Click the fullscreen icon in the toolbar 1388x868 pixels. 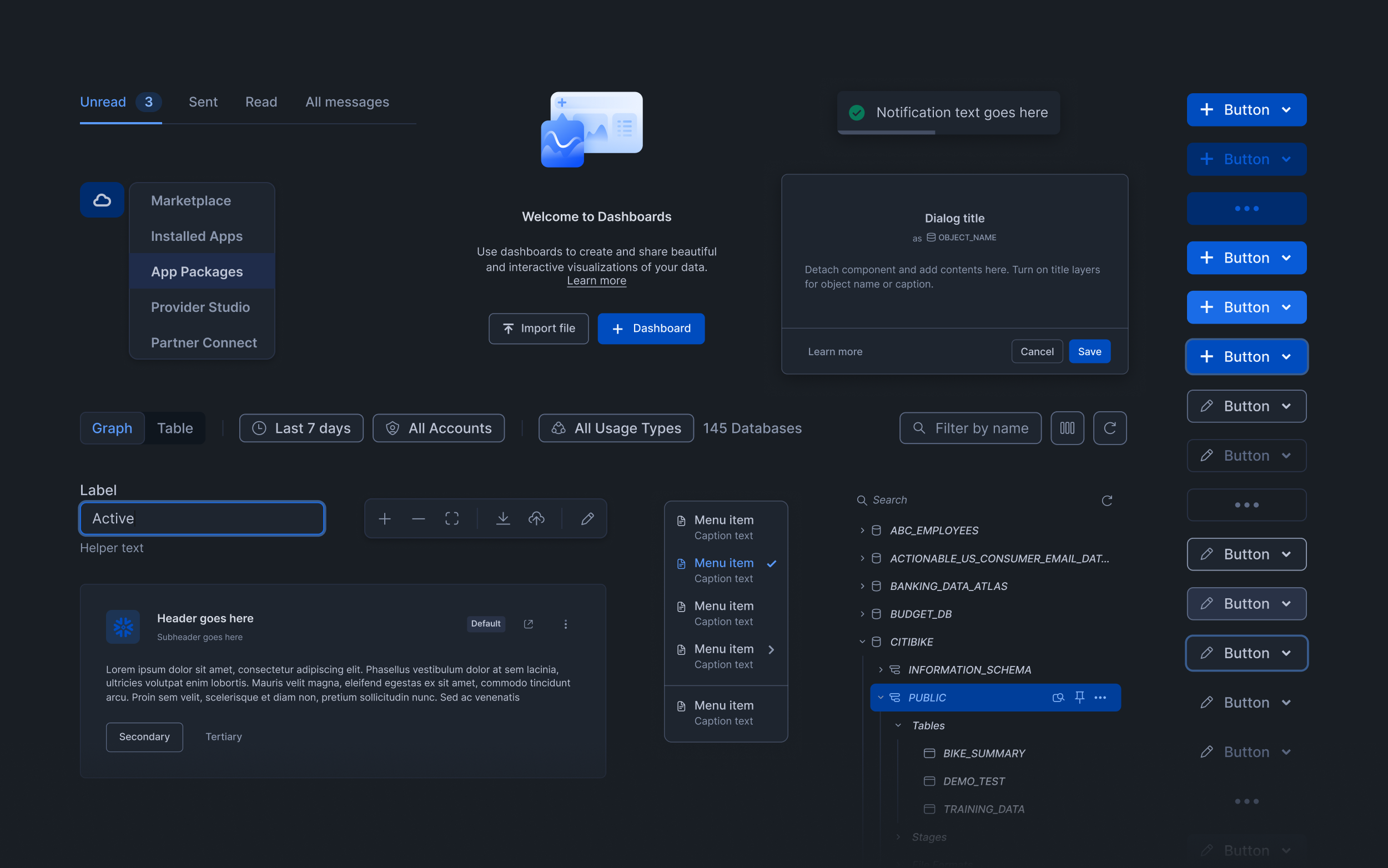click(452, 518)
